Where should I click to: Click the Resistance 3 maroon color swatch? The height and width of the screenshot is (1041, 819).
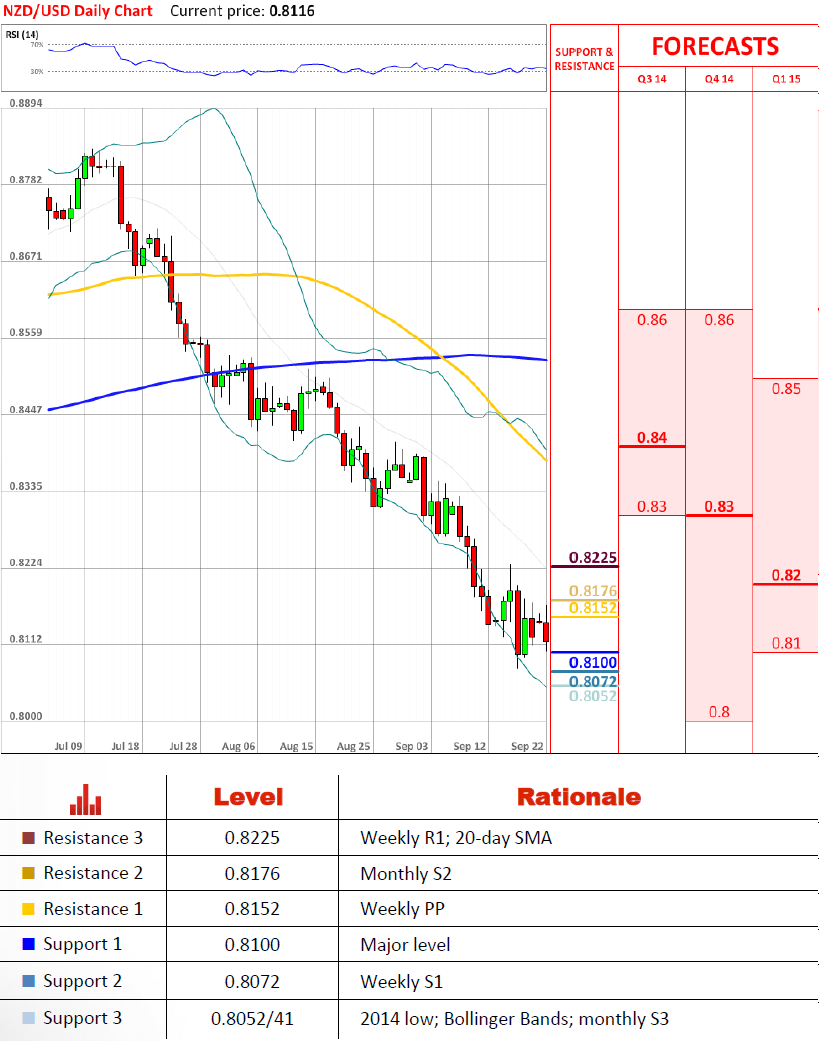click(28, 838)
